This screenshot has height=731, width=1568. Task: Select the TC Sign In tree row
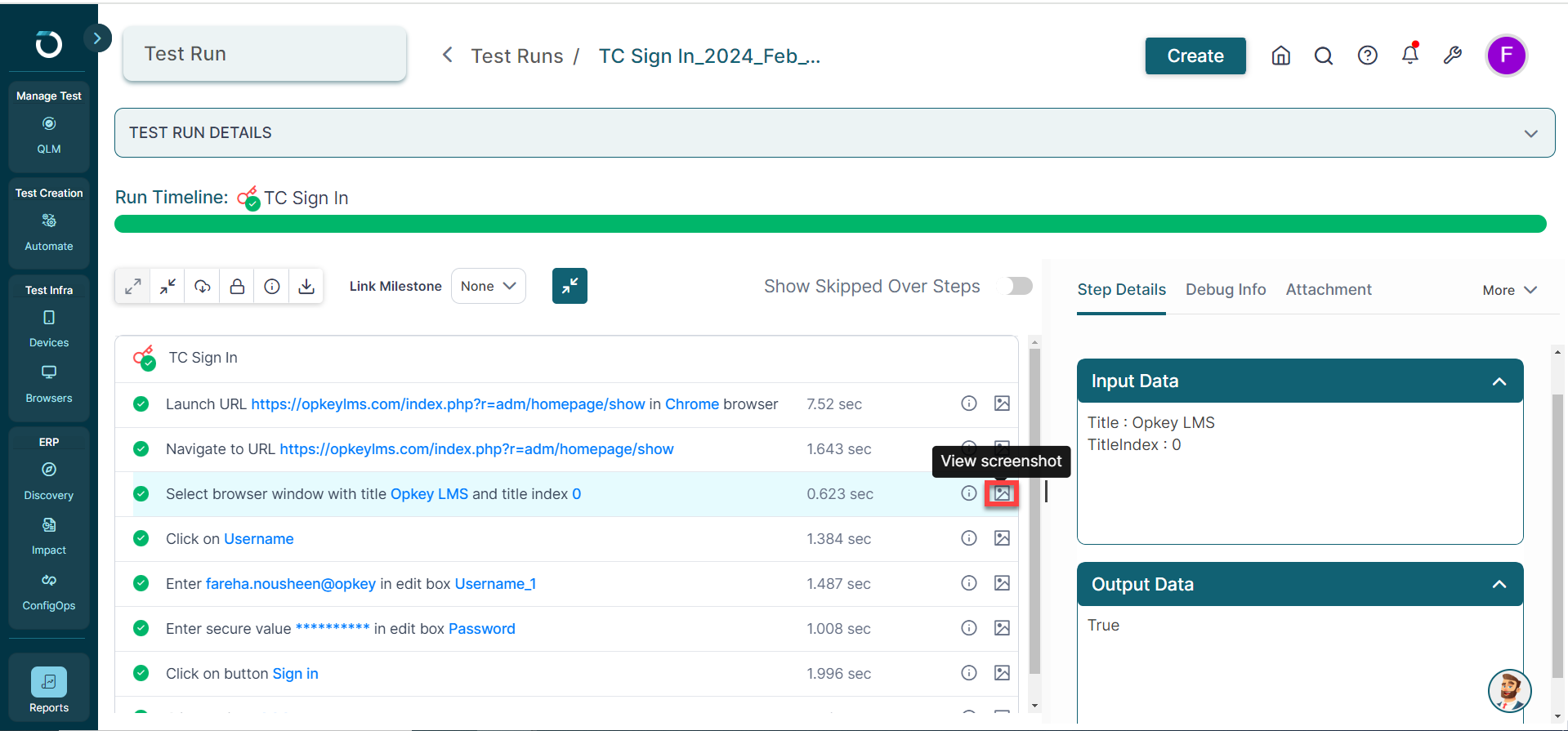[x=566, y=358]
